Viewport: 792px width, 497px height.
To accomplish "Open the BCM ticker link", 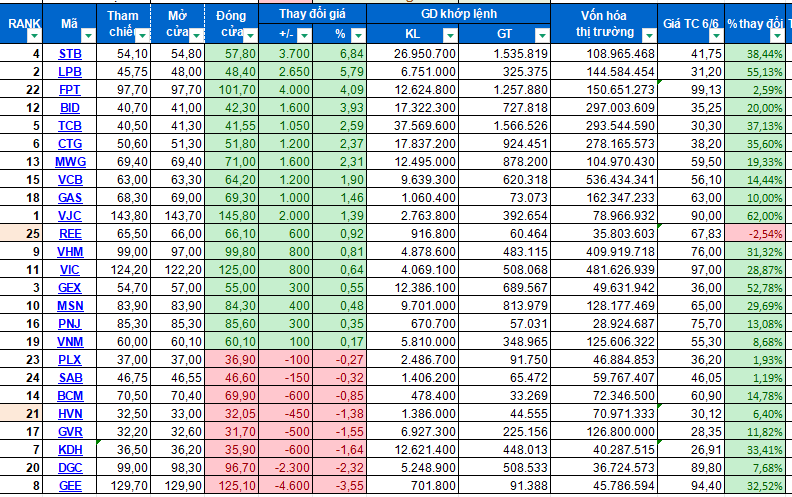I will [70, 396].
